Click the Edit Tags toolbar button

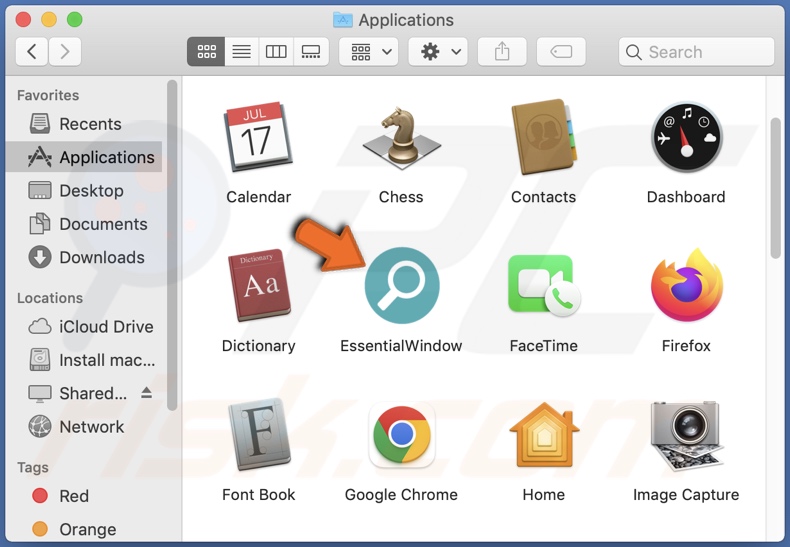[561, 51]
